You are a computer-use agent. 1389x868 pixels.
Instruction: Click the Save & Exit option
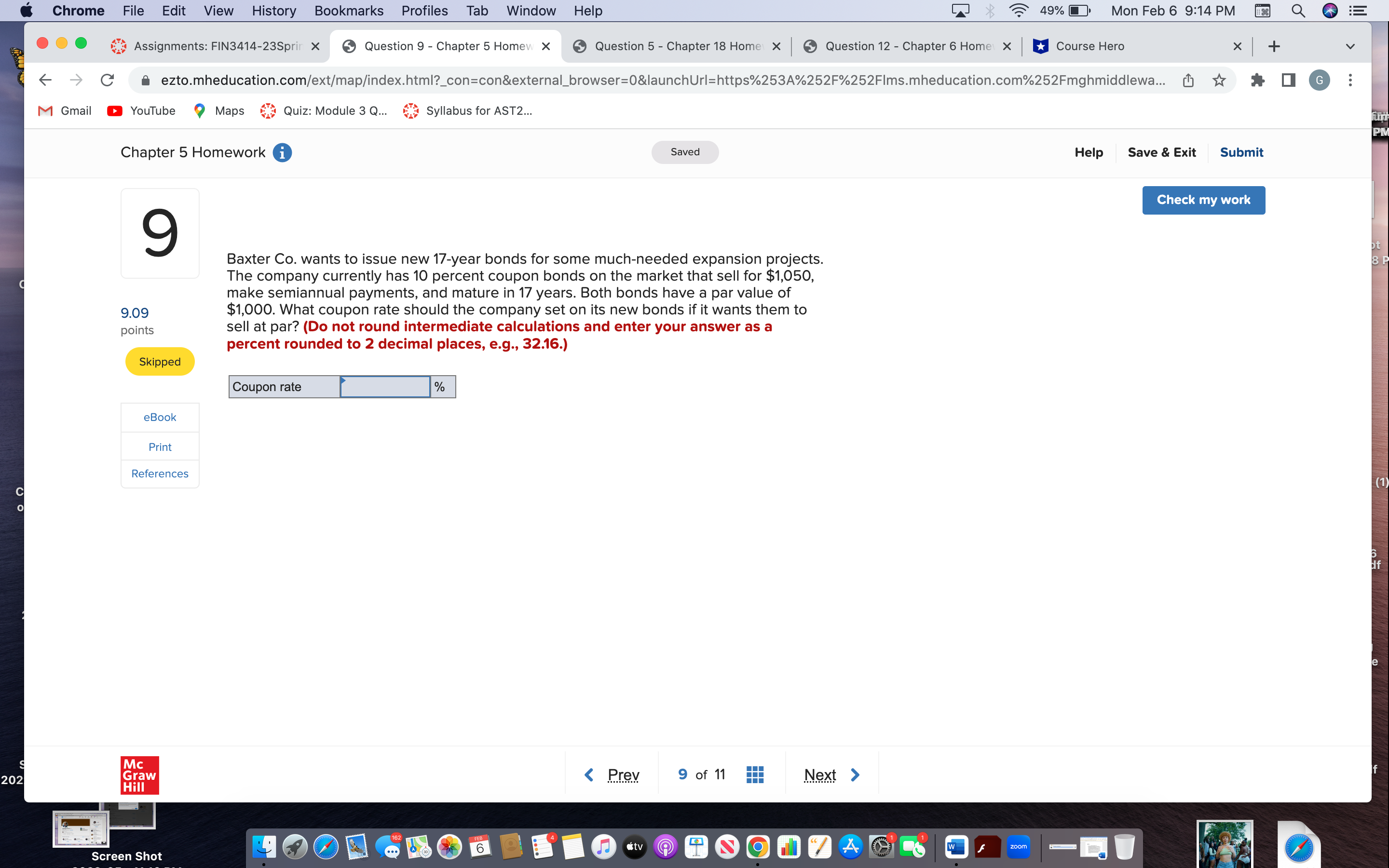click(1162, 152)
